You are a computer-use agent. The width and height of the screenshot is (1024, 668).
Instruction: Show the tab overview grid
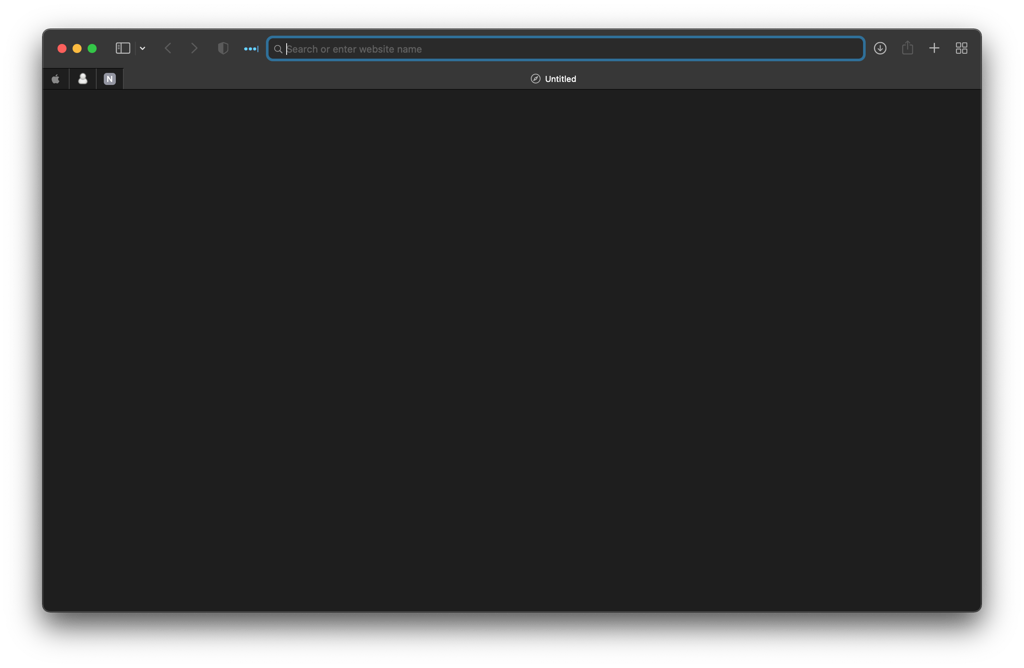[x=961, y=47]
